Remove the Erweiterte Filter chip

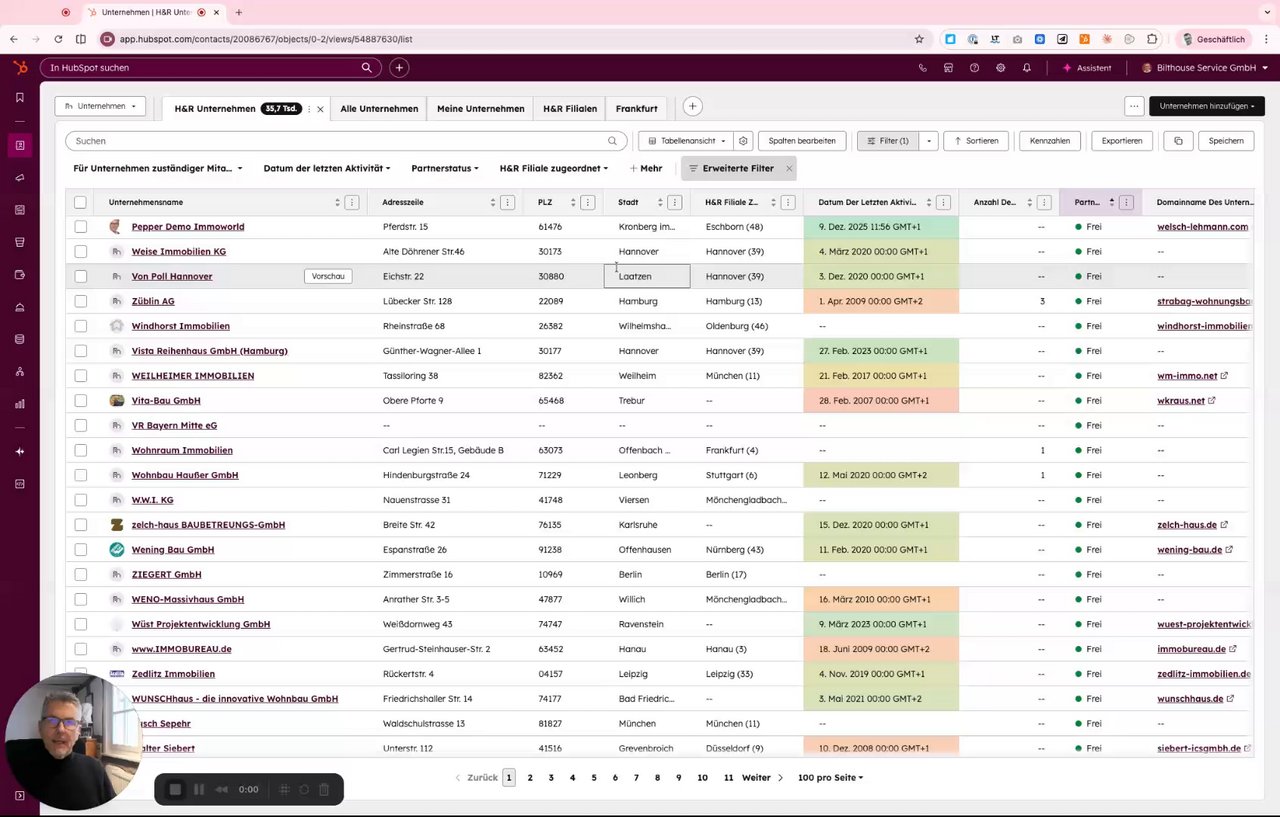788,168
